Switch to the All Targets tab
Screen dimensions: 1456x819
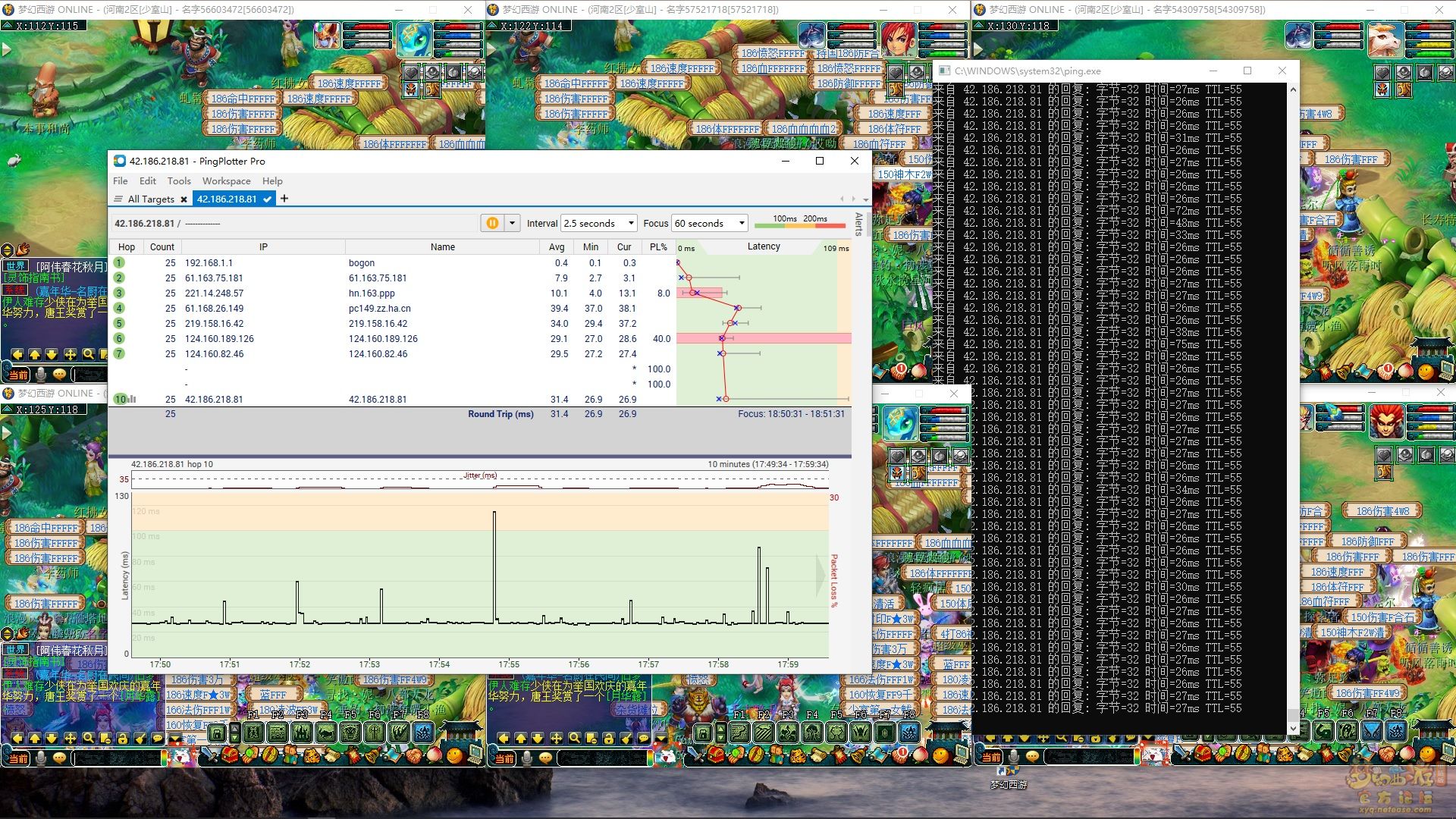[151, 199]
